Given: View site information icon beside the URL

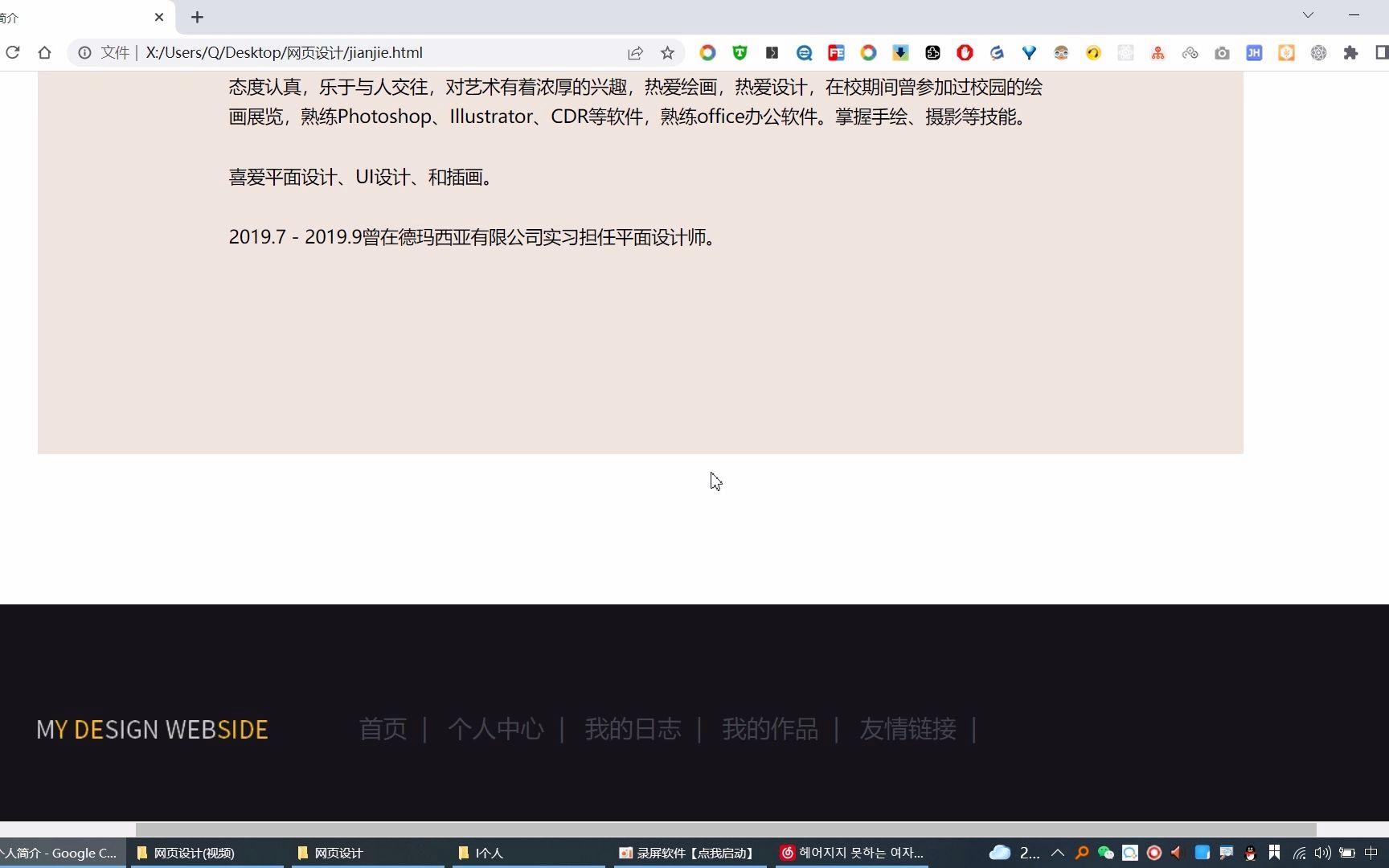Looking at the screenshot, I should pos(84,52).
